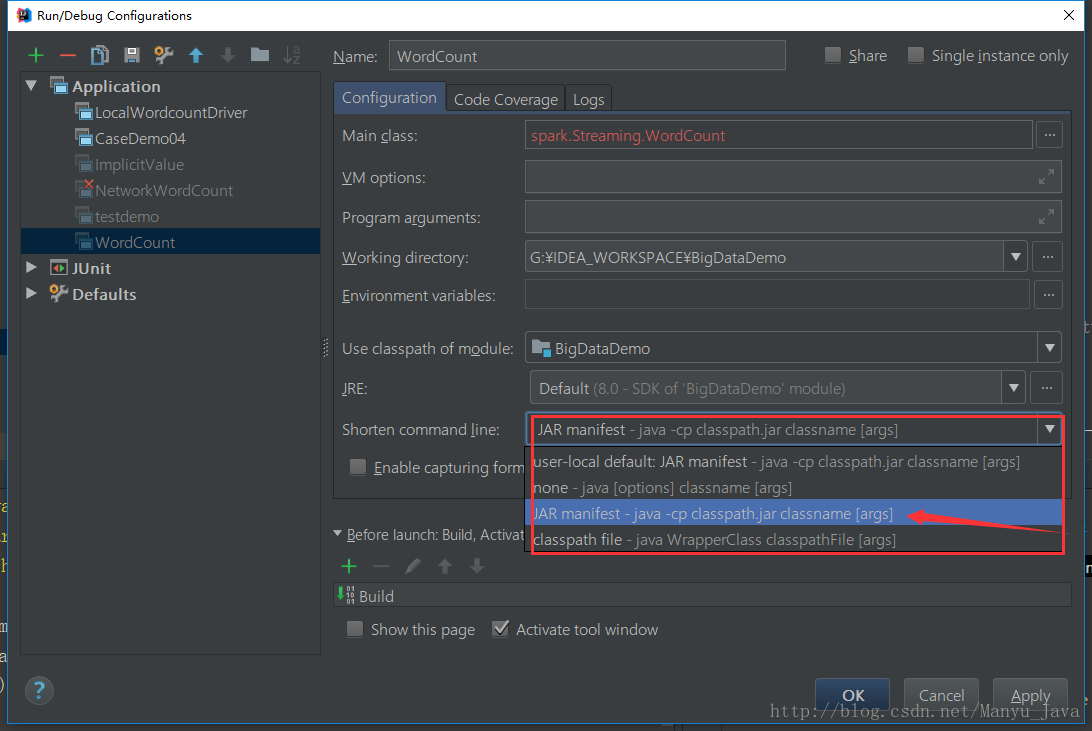This screenshot has height=731, width=1092.
Task: Open JRE browse ellipsis button
Action: point(1047,388)
